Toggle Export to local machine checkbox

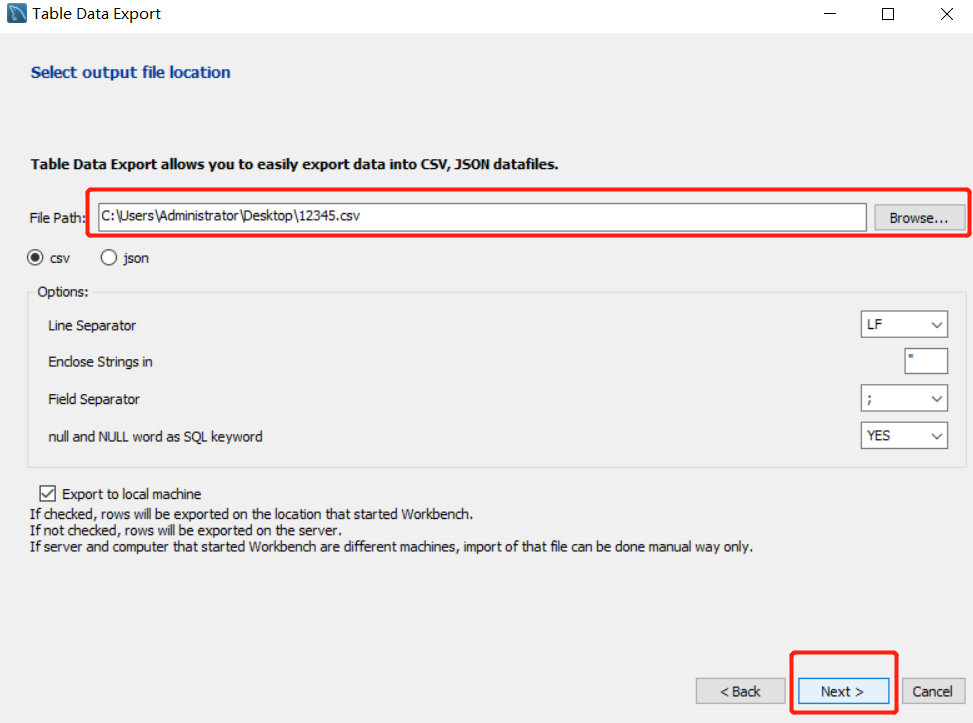pyautogui.click(x=47, y=493)
